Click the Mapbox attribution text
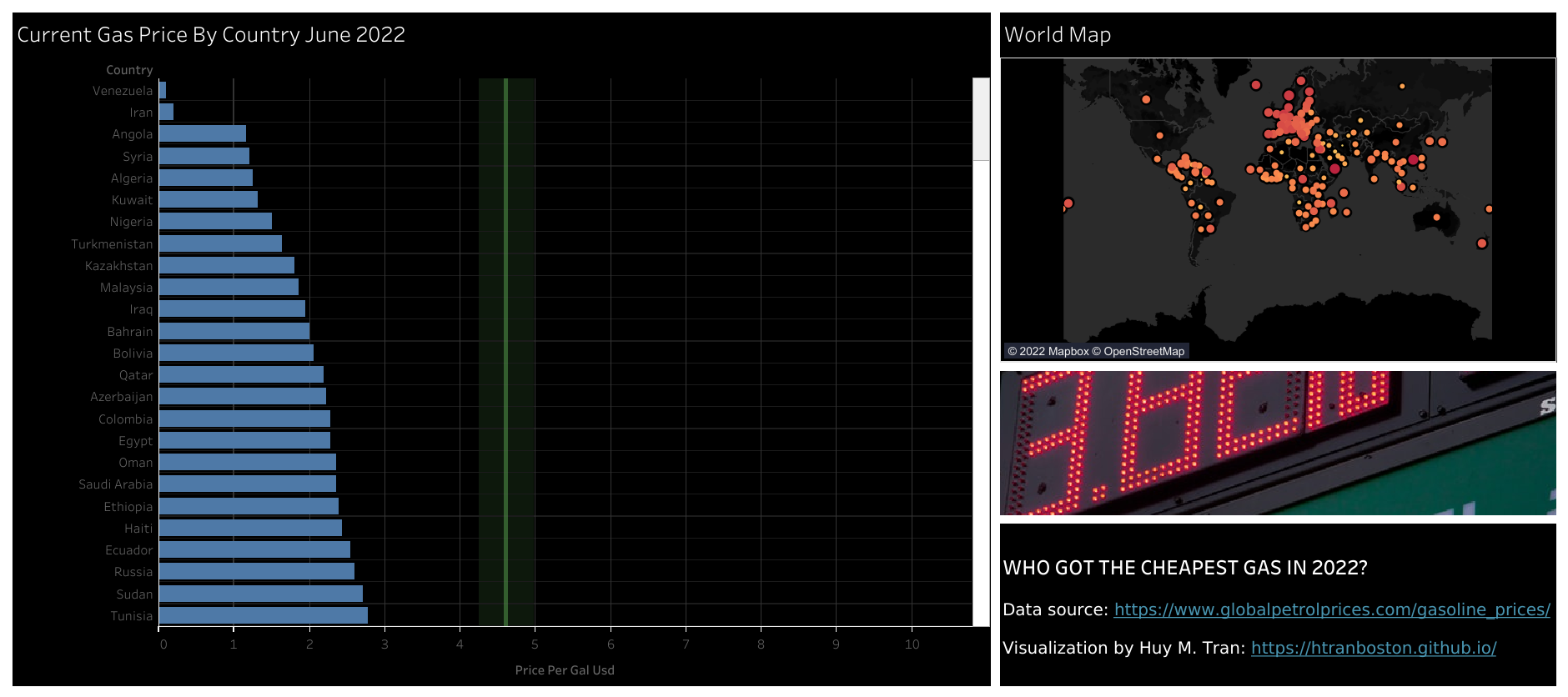1568x697 pixels. click(x=1048, y=351)
